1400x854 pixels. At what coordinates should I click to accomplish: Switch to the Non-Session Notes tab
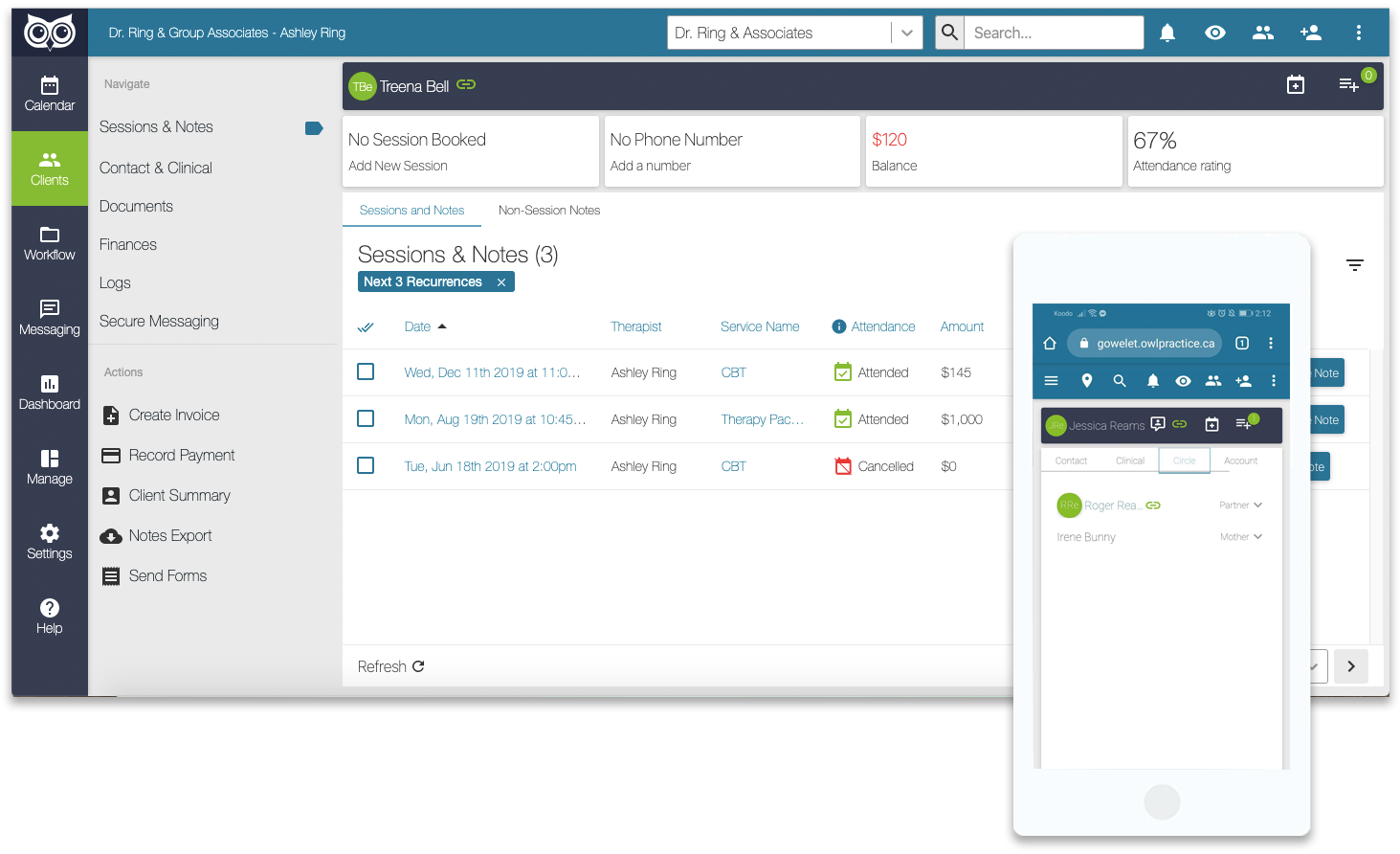549,210
